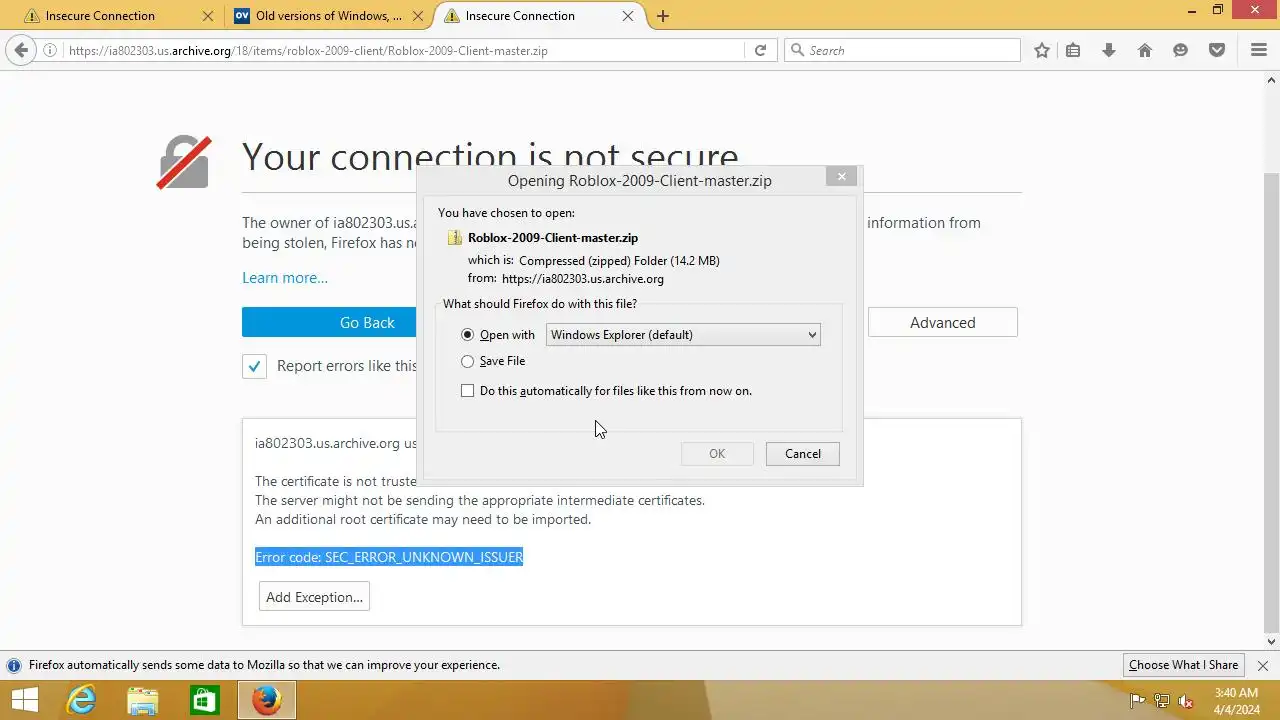This screenshot has width=1280, height=720.
Task: Open the Firefox hamburger menu
Action: click(x=1259, y=50)
